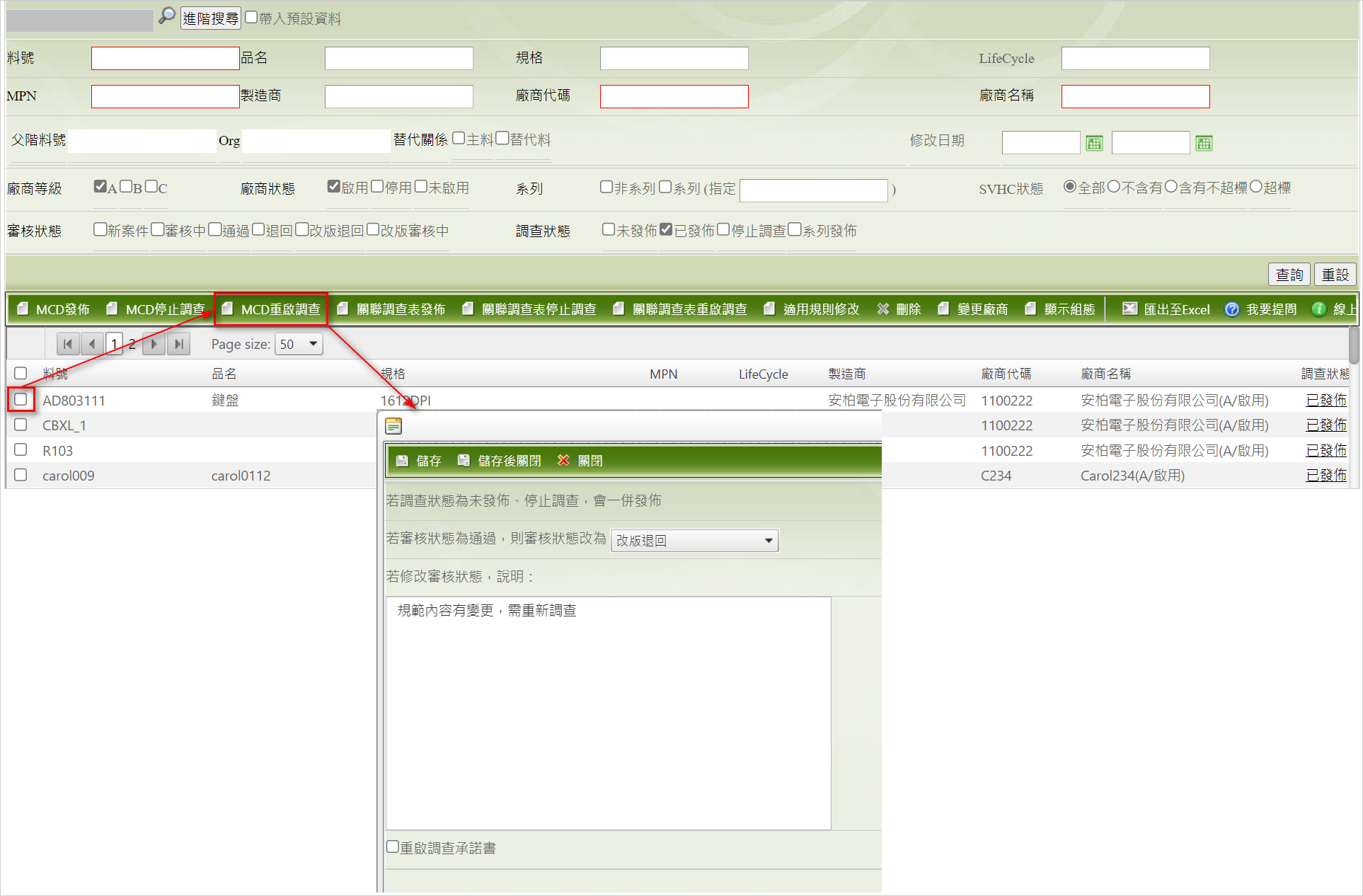Click the 系列 指定 text field
The height and width of the screenshot is (896, 1363).
[x=814, y=190]
